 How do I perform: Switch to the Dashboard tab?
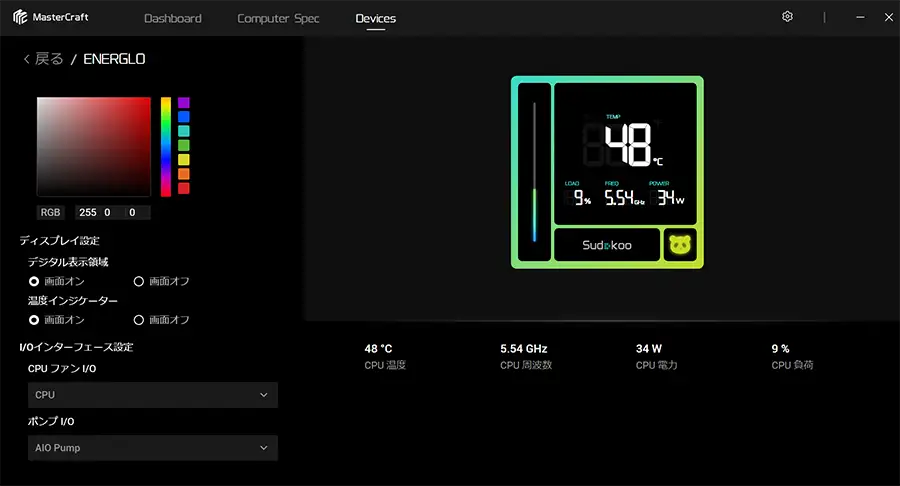(173, 18)
